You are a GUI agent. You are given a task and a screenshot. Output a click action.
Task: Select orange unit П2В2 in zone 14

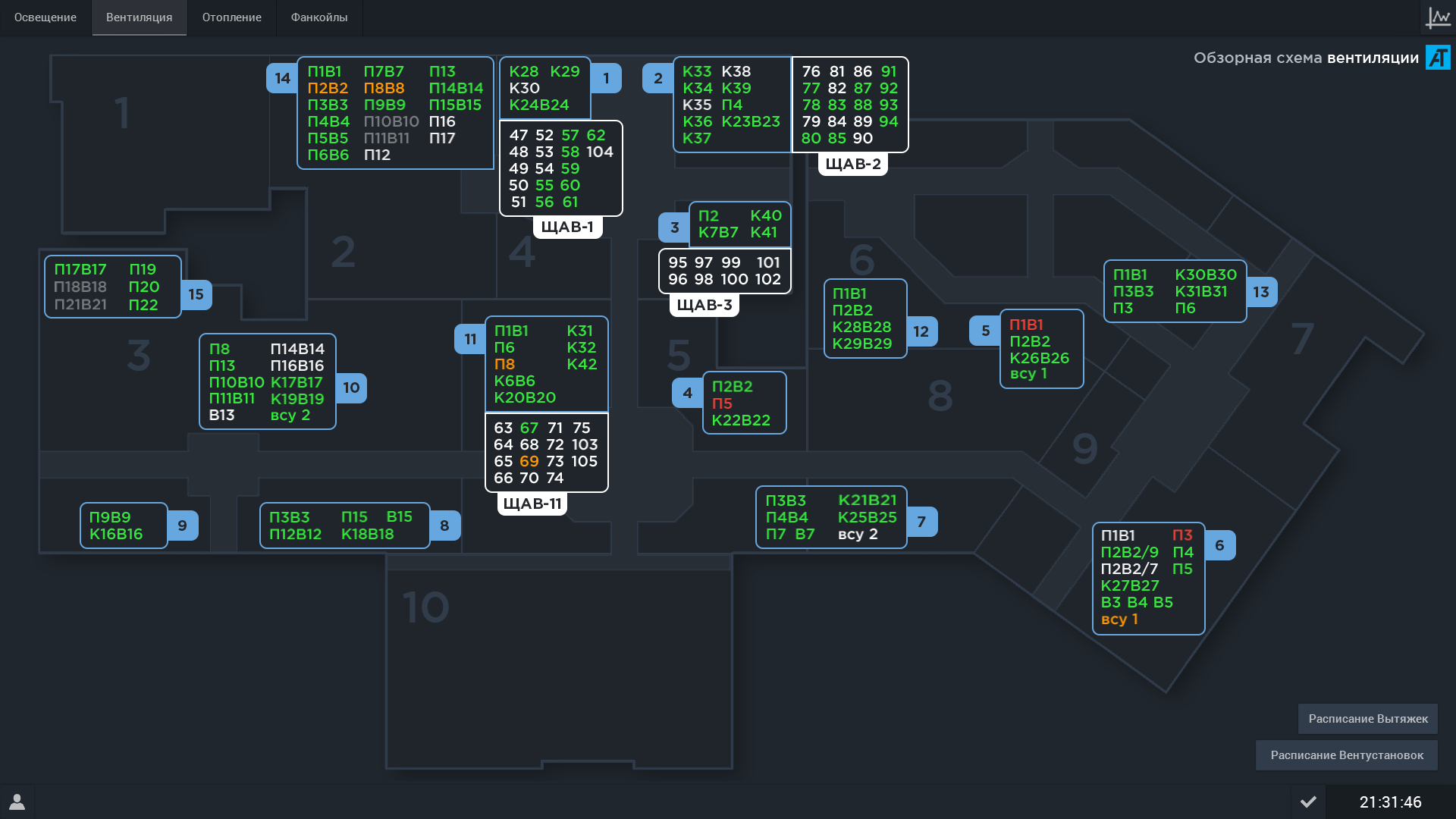(x=328, y=88)
